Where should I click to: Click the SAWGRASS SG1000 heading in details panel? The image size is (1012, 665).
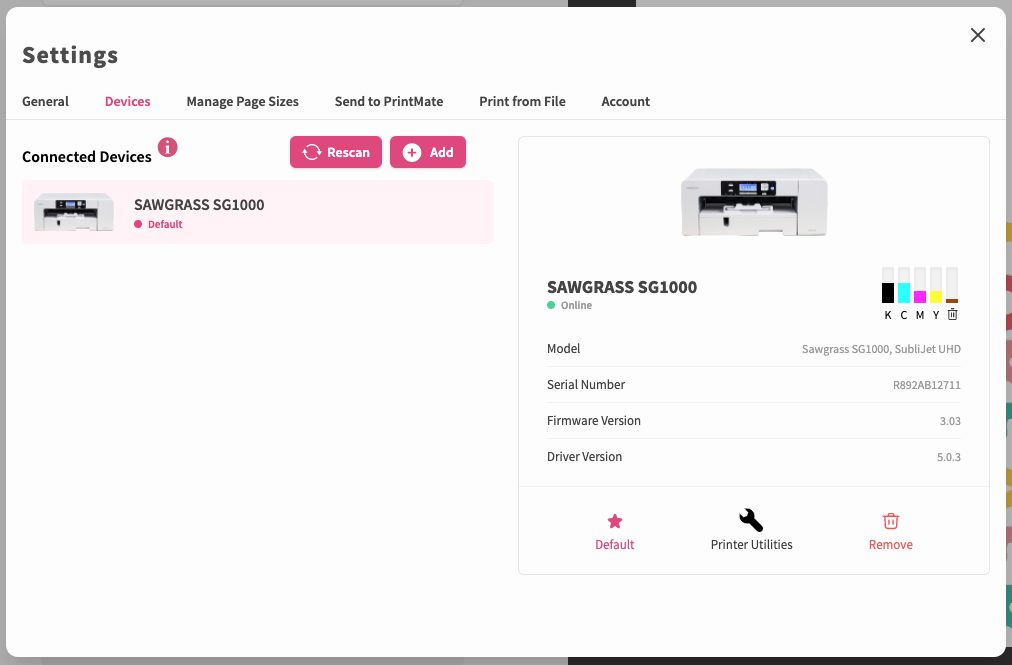[622, 287]
